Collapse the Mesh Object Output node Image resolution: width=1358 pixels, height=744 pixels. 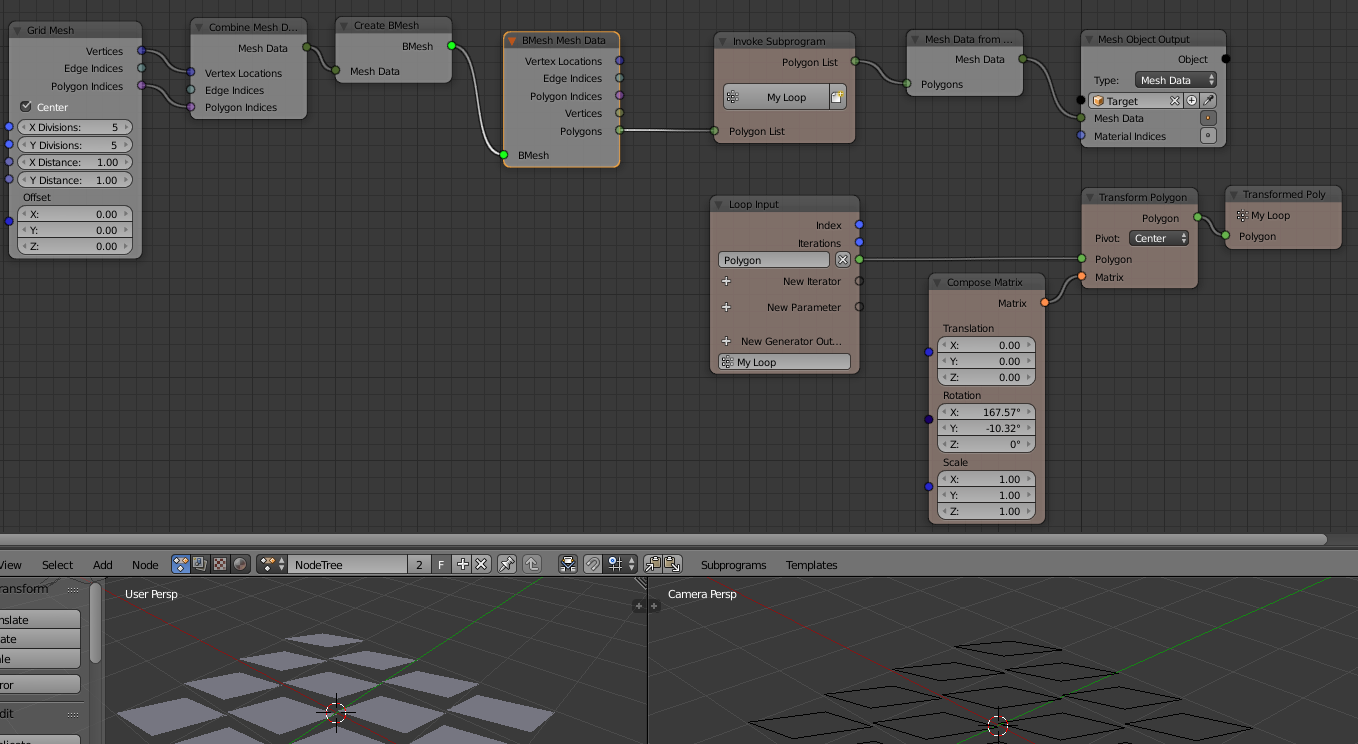[x=1090, y=39]
